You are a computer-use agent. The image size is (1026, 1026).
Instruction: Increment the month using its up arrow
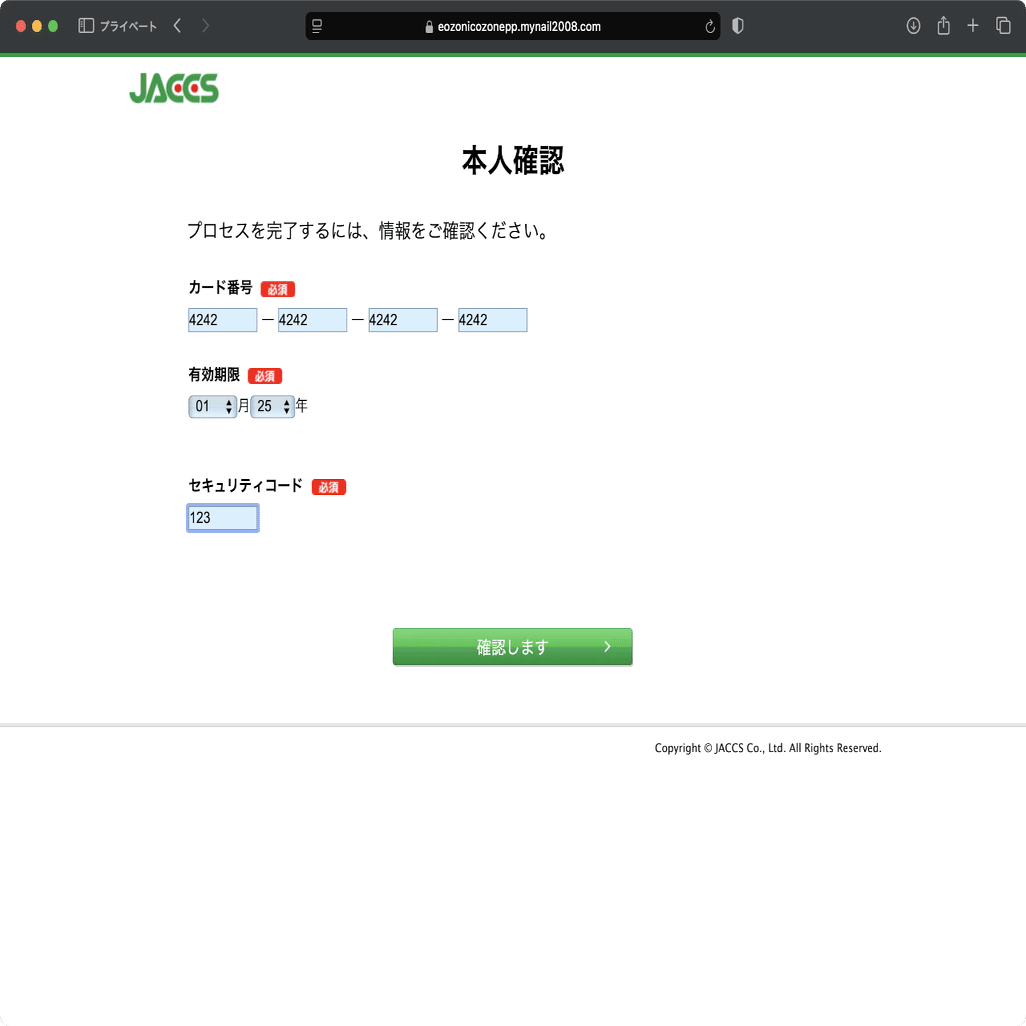tap(230, 402)
